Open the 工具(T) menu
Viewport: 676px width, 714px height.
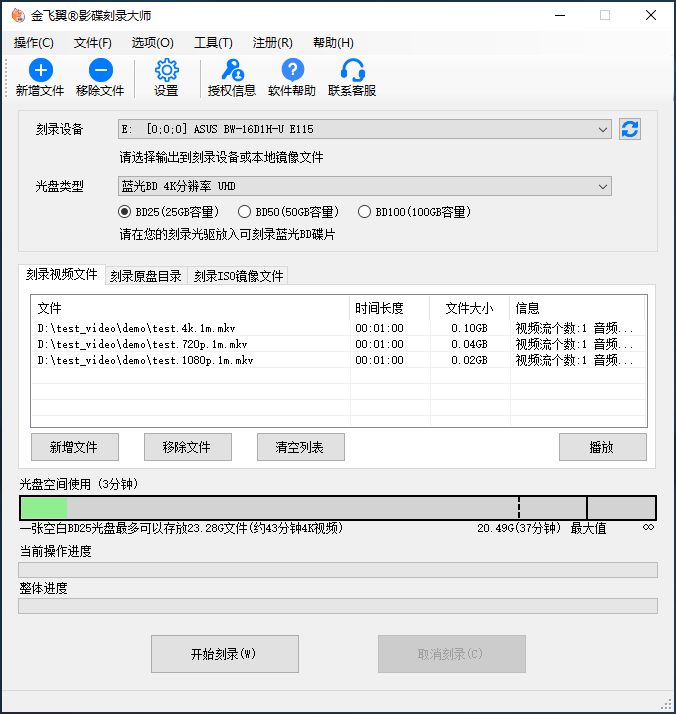click(213, 43)
